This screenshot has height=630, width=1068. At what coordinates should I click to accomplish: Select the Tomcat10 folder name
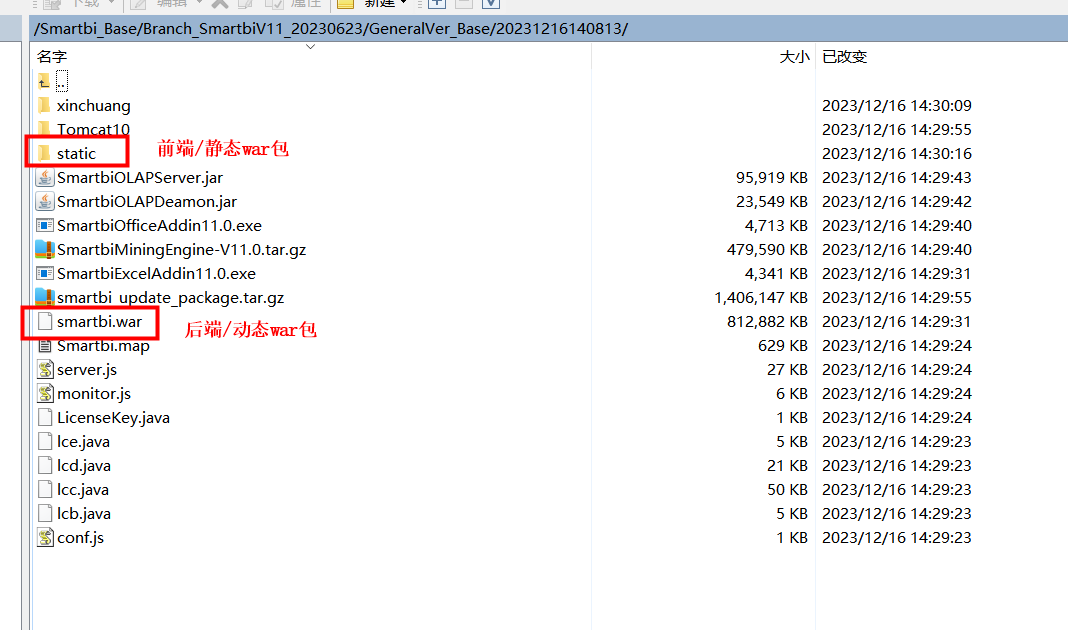pyautogui.click(x=93, y=129)
